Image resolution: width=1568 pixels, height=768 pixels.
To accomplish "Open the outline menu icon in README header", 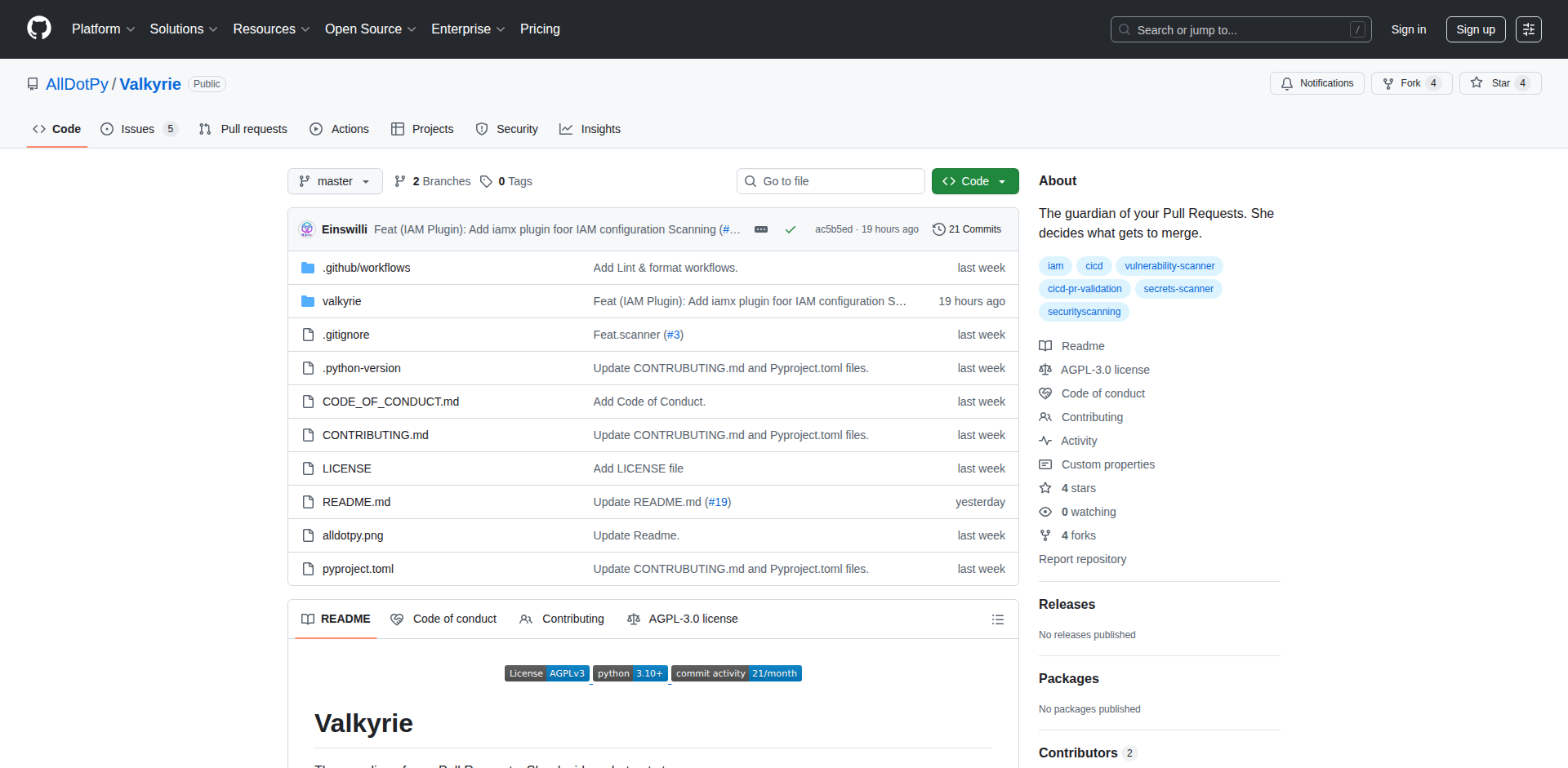I will pyautogui.click(x=997, y=619).
